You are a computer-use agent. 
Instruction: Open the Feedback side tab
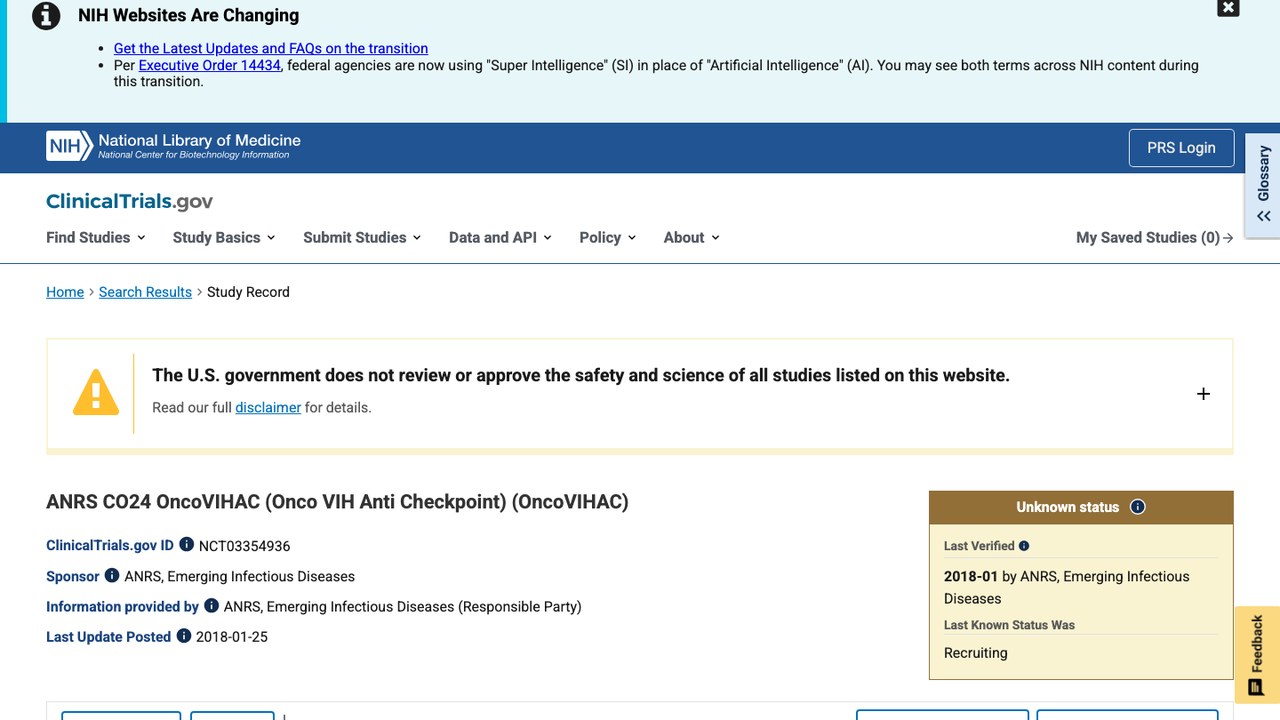(x=1257, y=654)
